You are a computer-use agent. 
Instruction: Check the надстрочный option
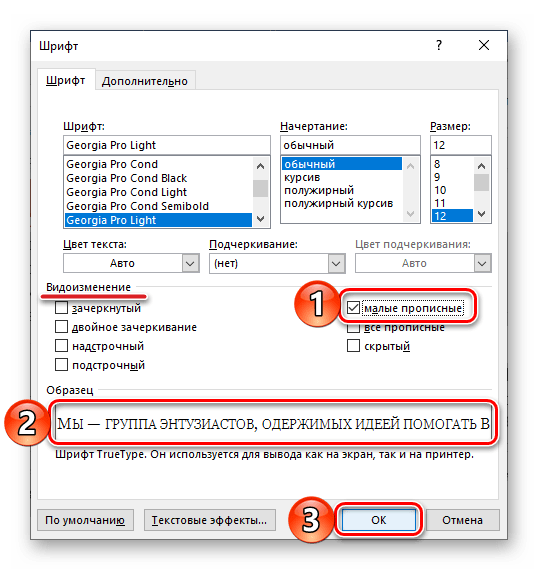tap(61, 346)
